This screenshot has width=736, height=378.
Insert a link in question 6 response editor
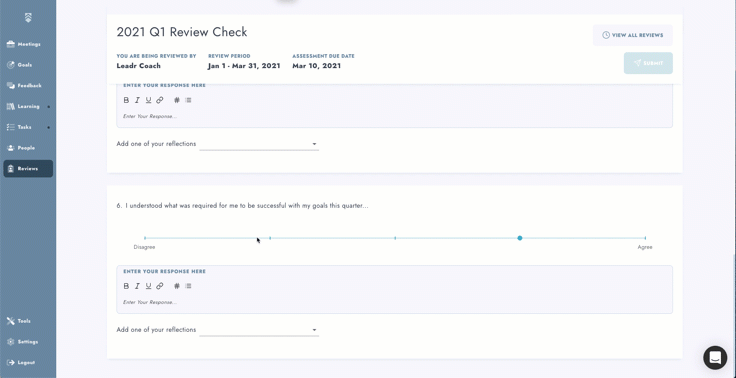point(160,286)
